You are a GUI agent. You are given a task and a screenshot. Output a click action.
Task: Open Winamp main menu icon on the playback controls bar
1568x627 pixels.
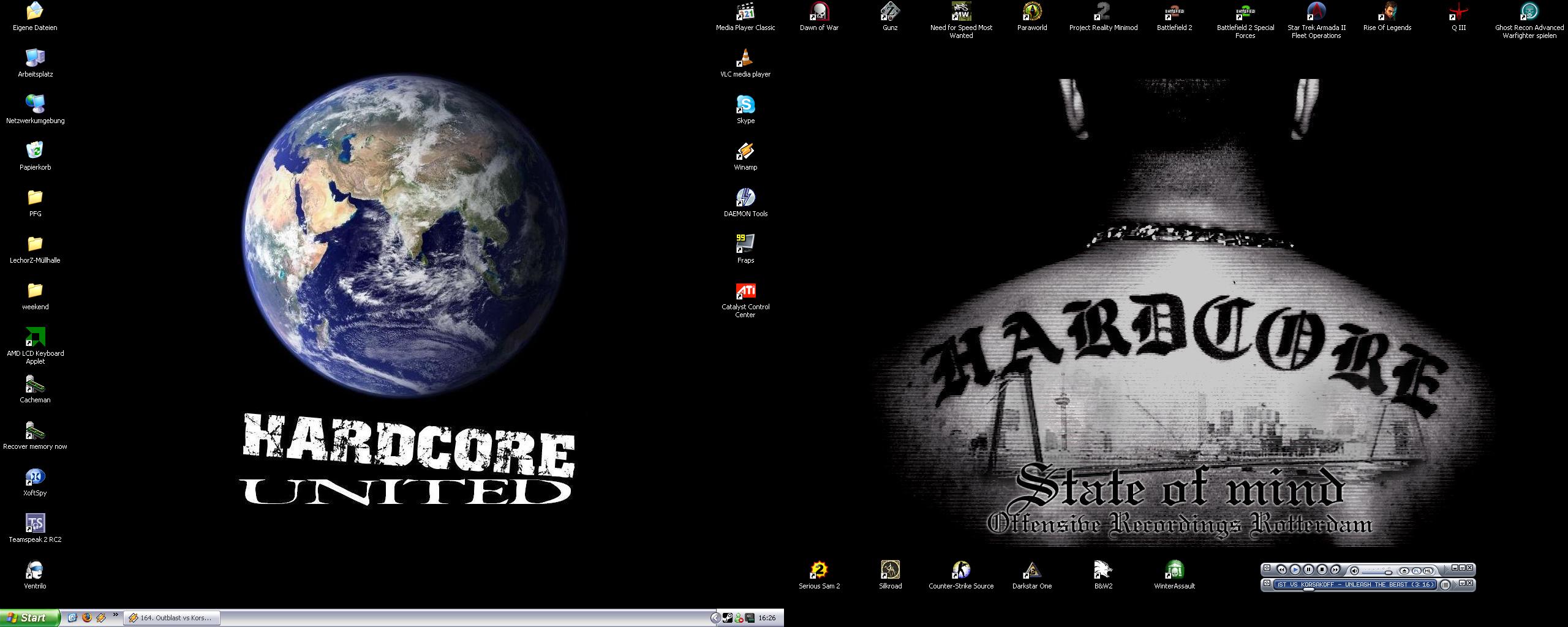click(1267, 568)
